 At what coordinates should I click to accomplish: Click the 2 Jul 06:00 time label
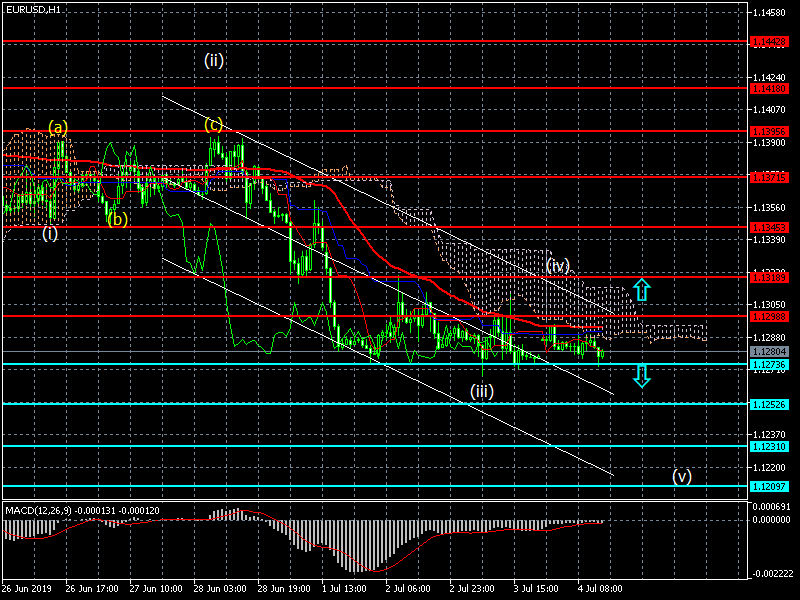point(408,589)
